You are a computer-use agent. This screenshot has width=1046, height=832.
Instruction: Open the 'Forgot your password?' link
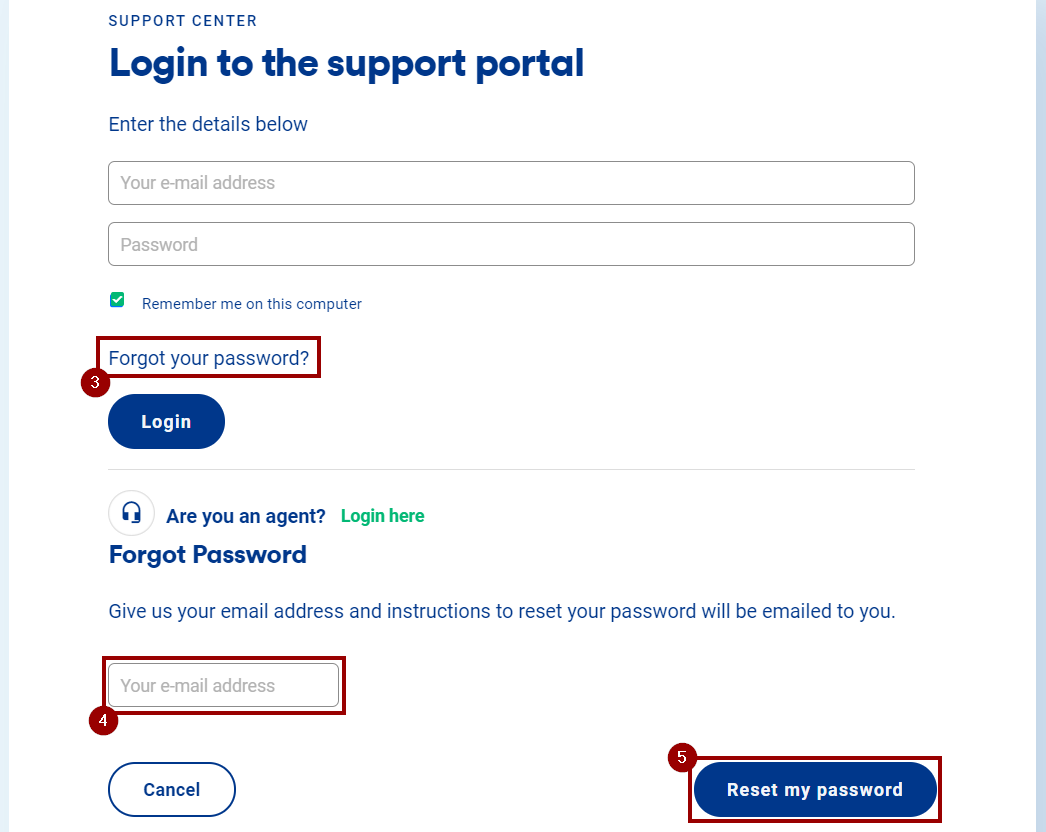[209, 358]
